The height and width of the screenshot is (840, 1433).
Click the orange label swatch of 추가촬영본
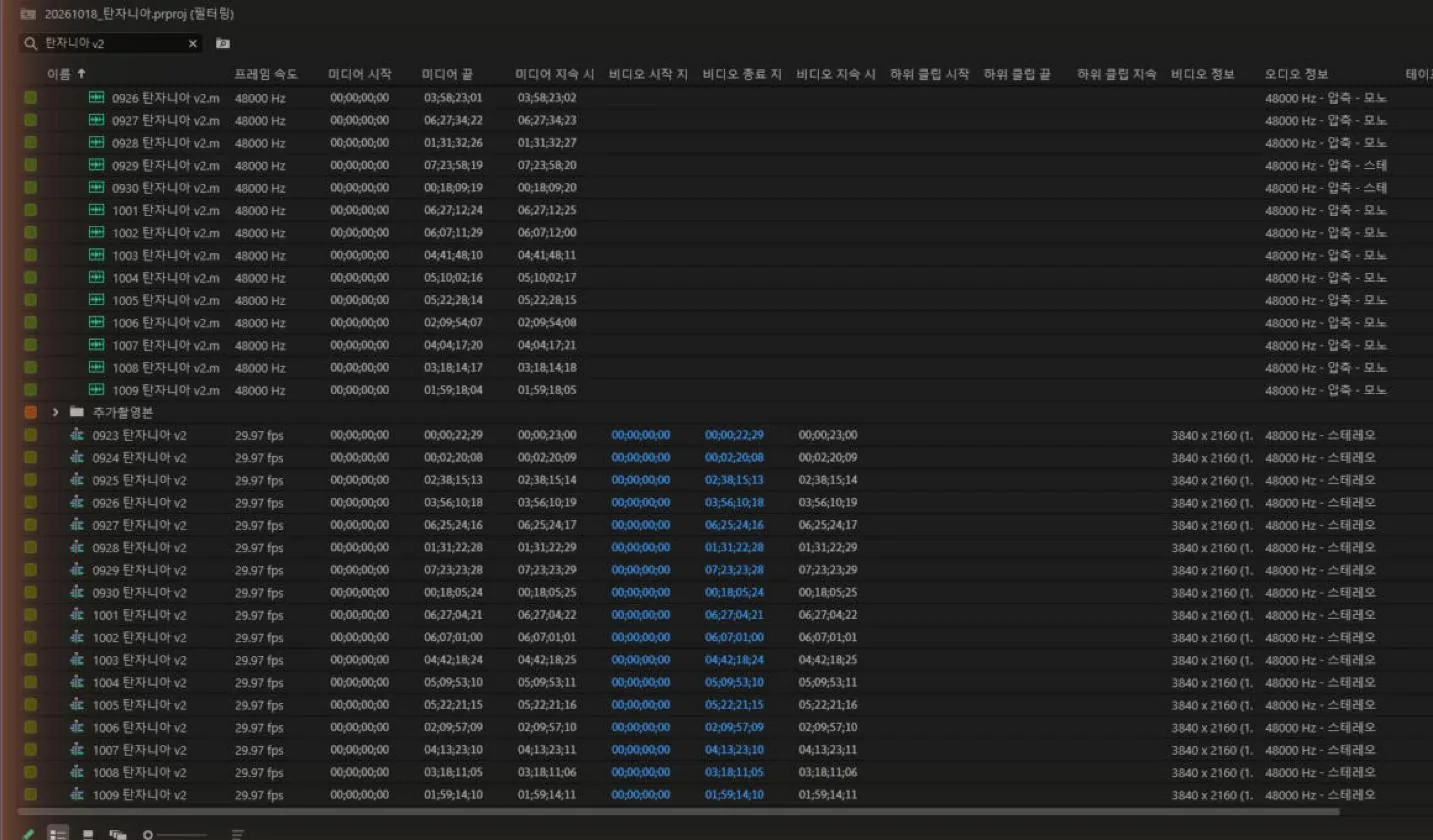point(31,412)
